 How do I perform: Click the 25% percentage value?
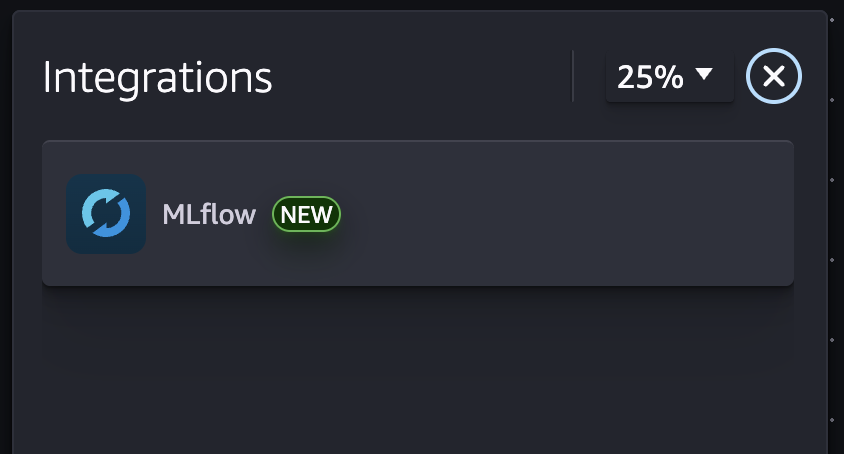tap(650, 77)
